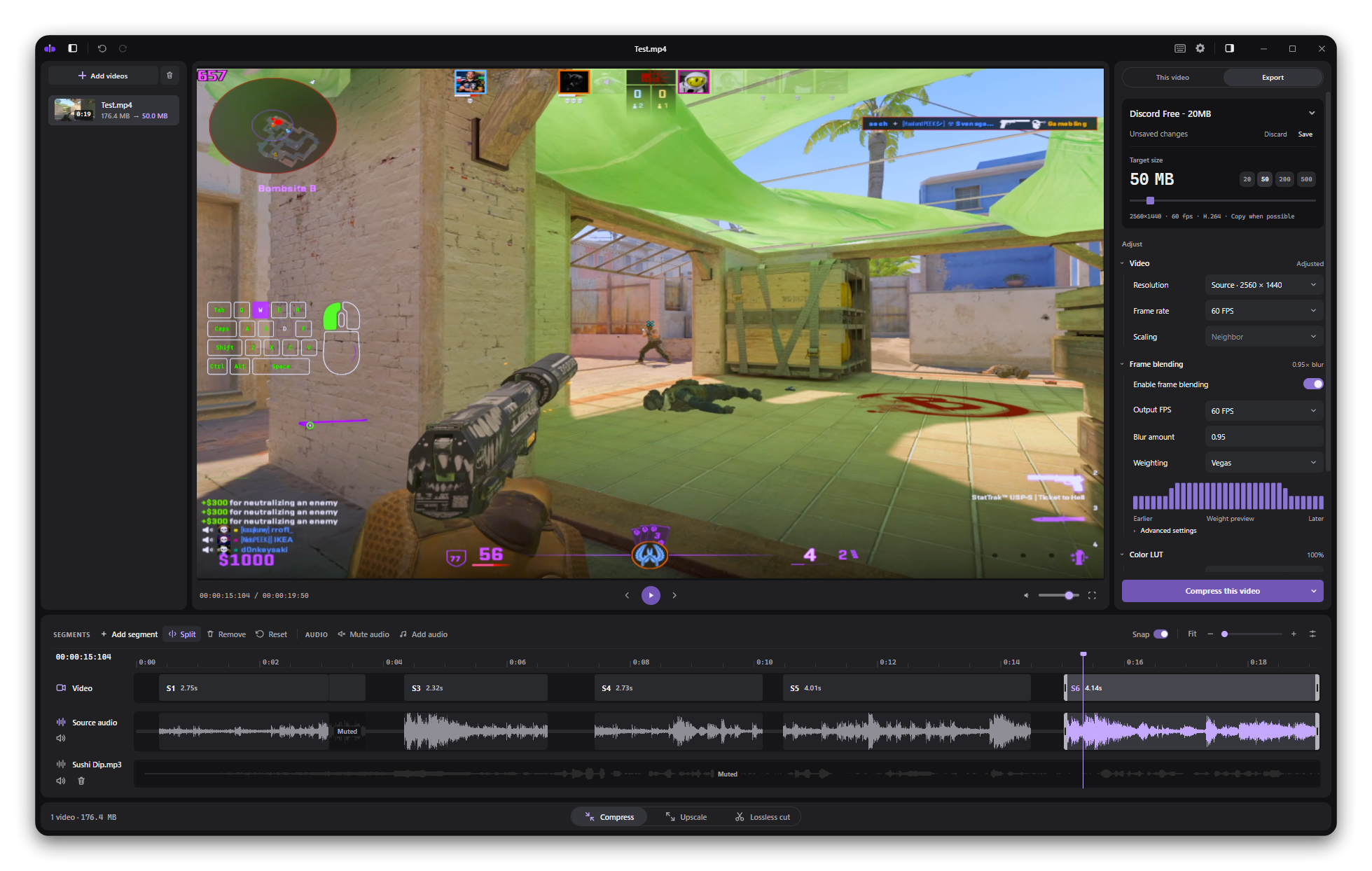
Task: Mute the Source audio track speaker
Action: [x=61, y=738]
